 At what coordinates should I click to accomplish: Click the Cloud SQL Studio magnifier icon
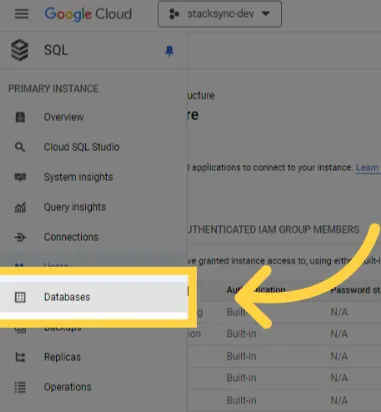pos(20,147)
